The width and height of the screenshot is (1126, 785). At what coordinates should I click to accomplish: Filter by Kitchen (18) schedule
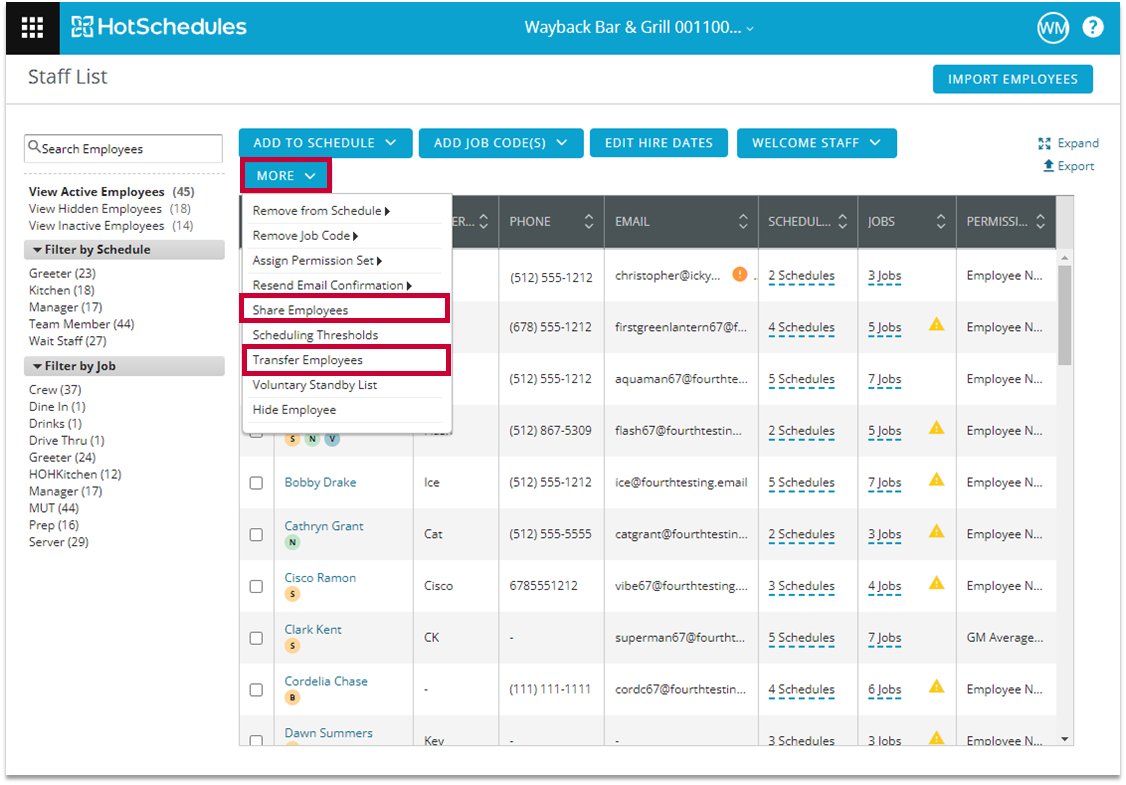pos(62,290)
